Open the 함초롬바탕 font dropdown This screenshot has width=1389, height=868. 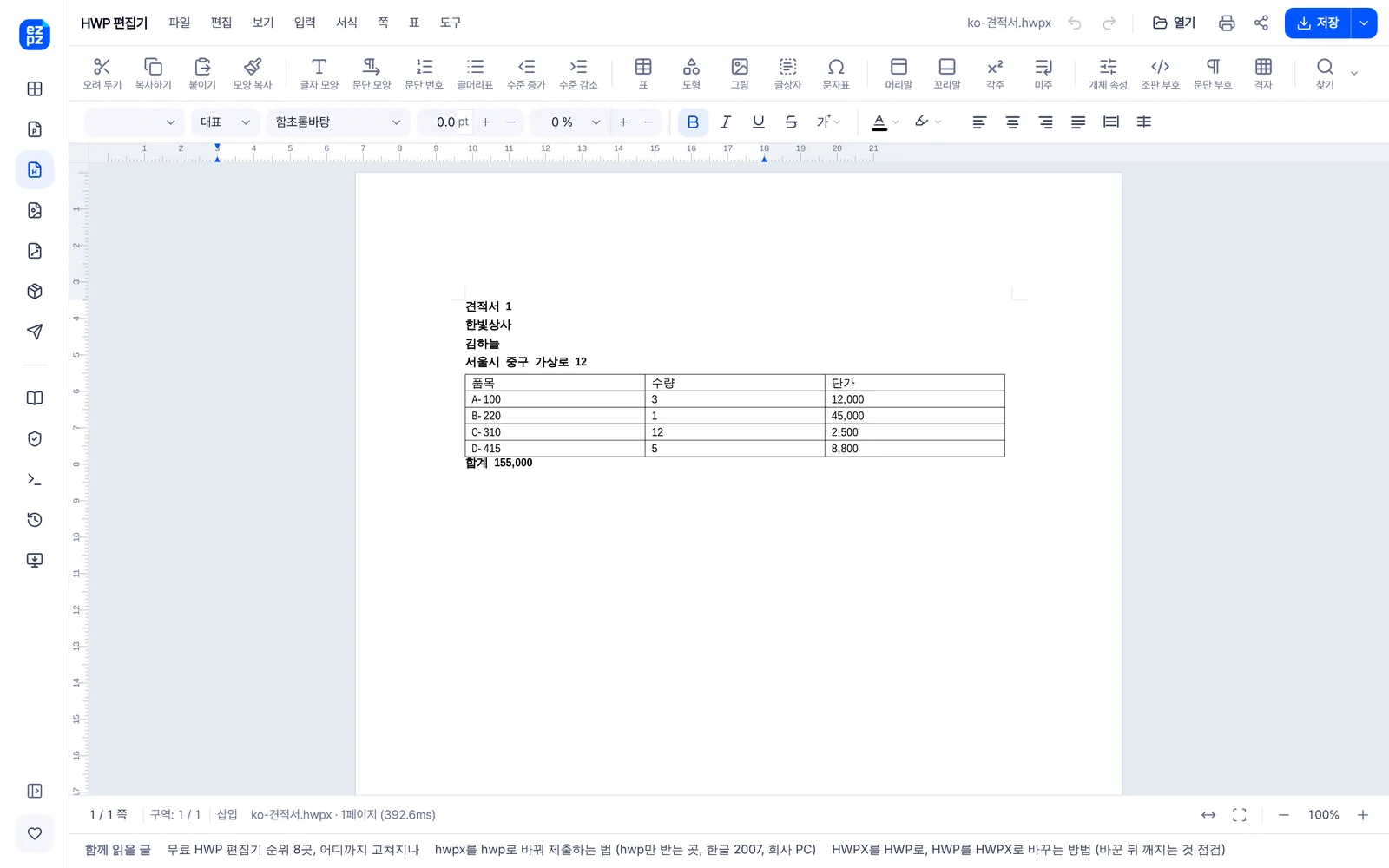339,122
